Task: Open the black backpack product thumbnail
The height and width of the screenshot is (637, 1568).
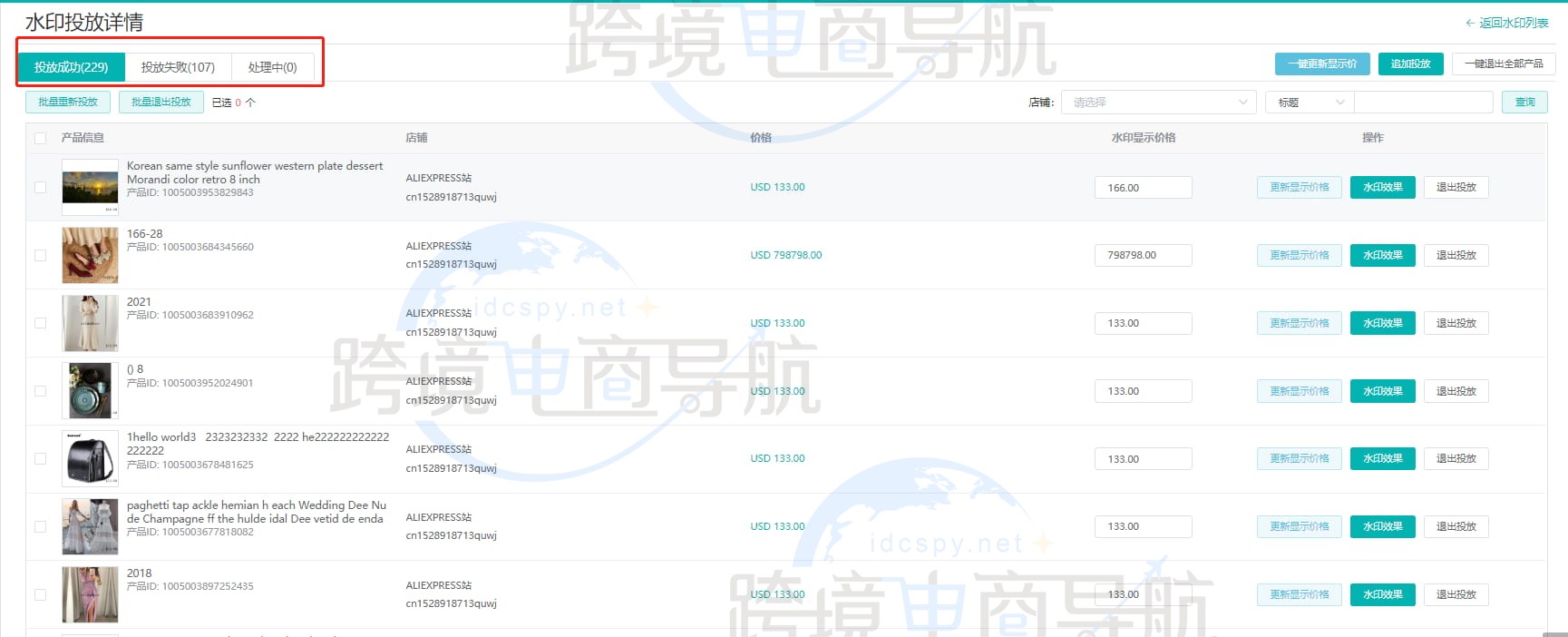Action: click(x=90, y=458)
